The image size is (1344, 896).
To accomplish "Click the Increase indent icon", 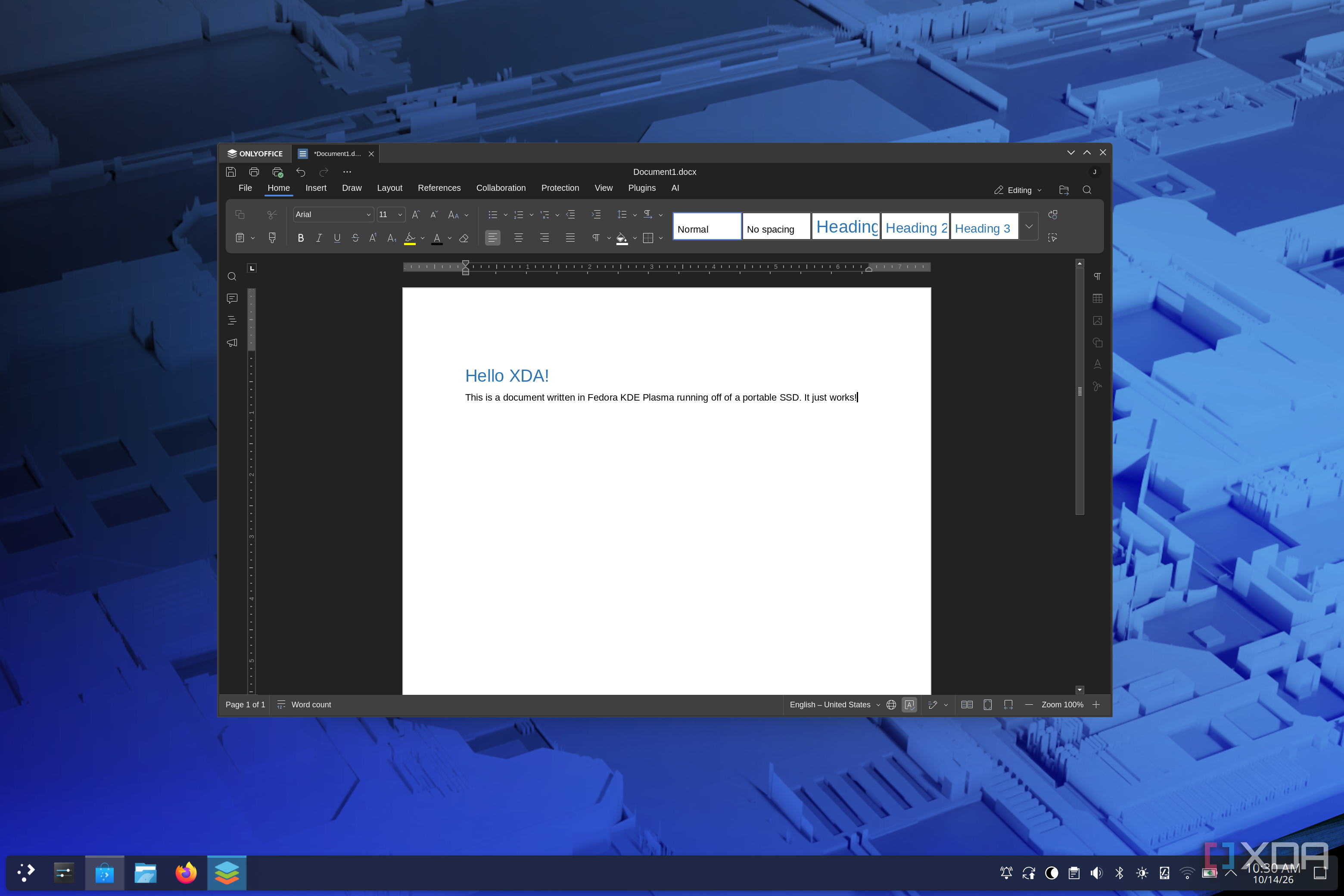I will click(596, 215).
